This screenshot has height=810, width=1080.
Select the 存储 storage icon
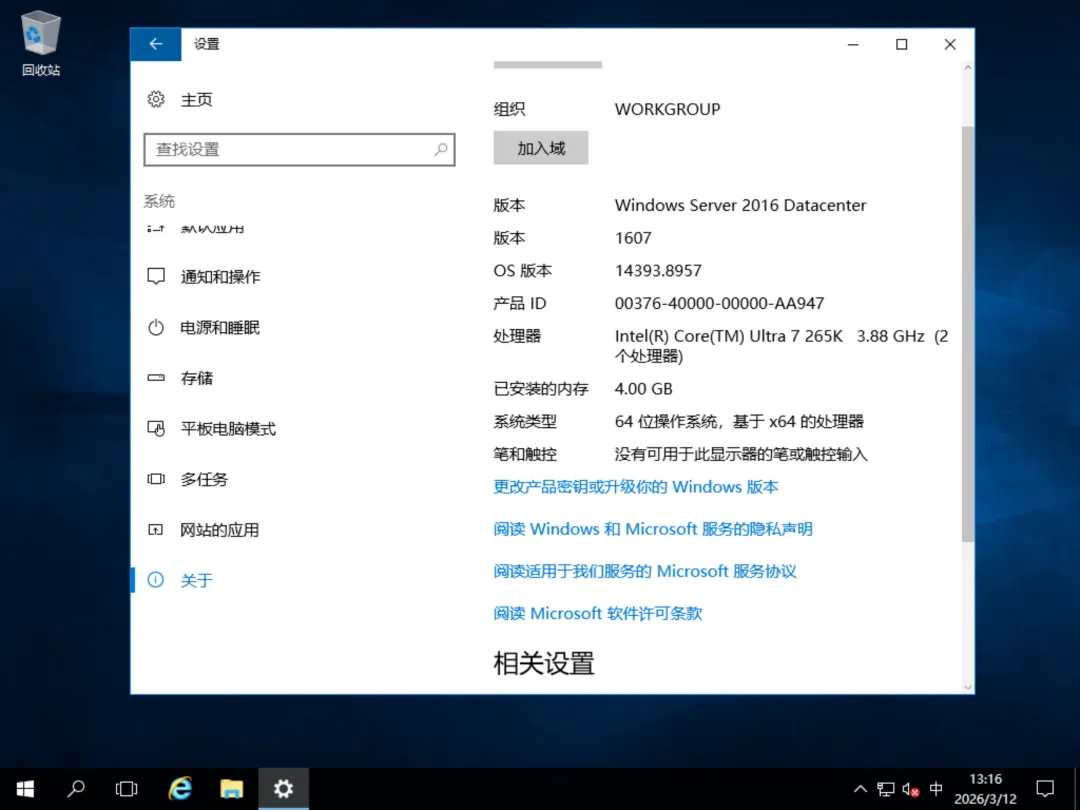[156, 377]
